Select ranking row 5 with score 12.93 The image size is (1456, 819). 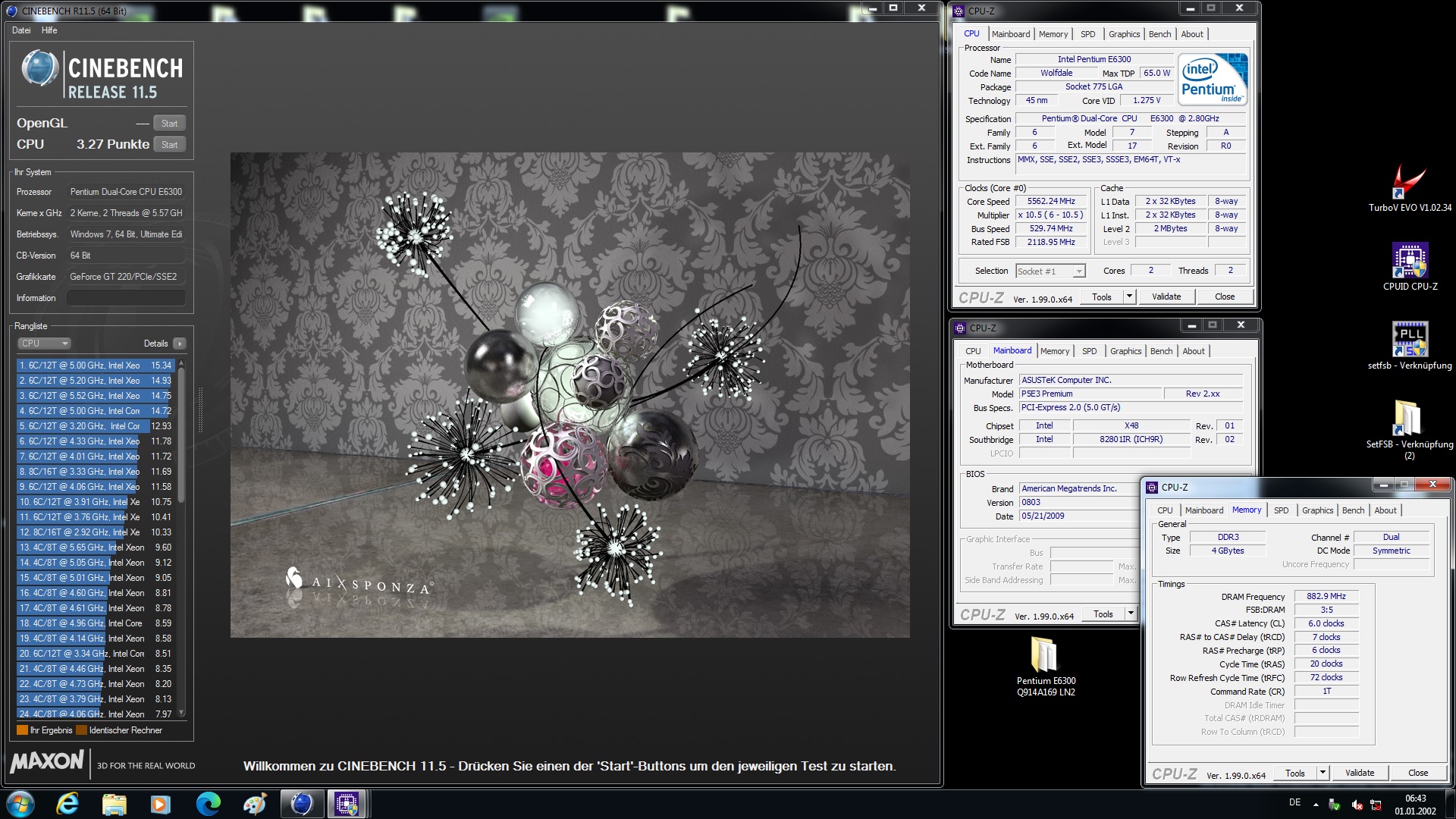(96, 426)
